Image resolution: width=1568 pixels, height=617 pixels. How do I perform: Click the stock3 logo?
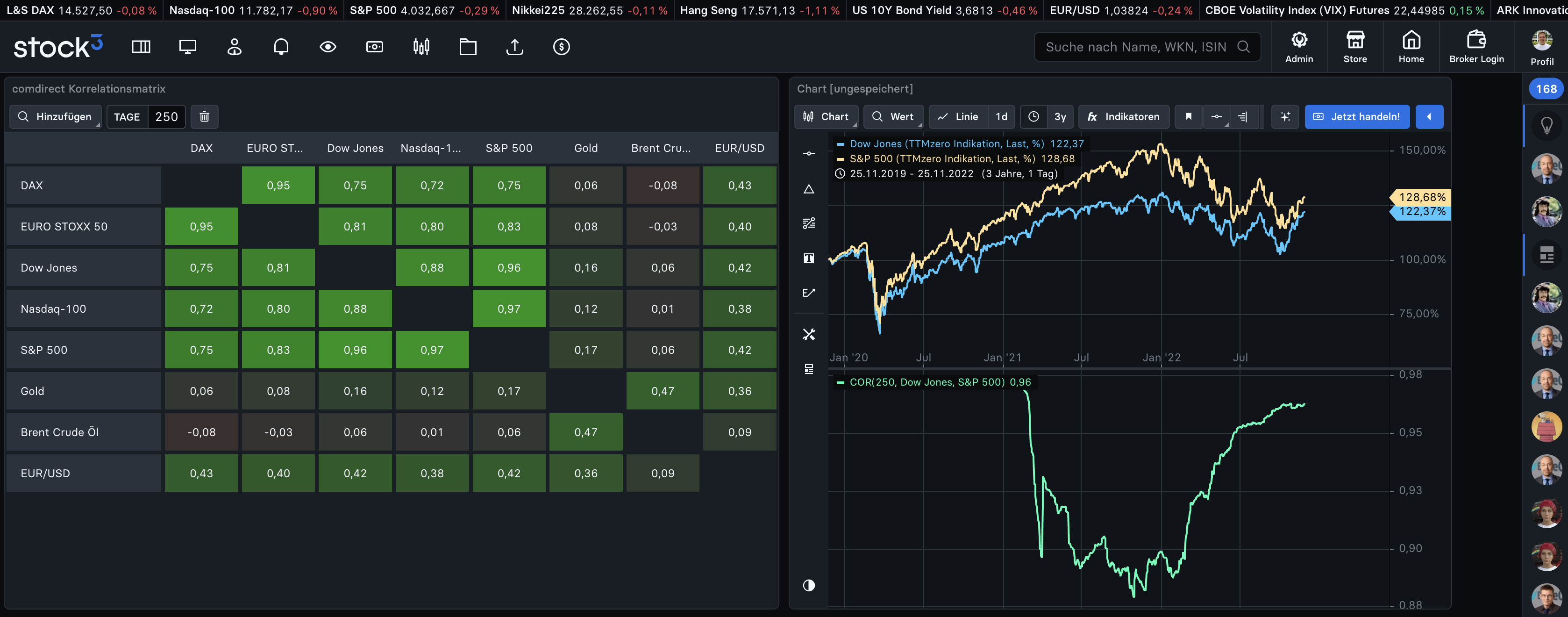pos(58,47)
